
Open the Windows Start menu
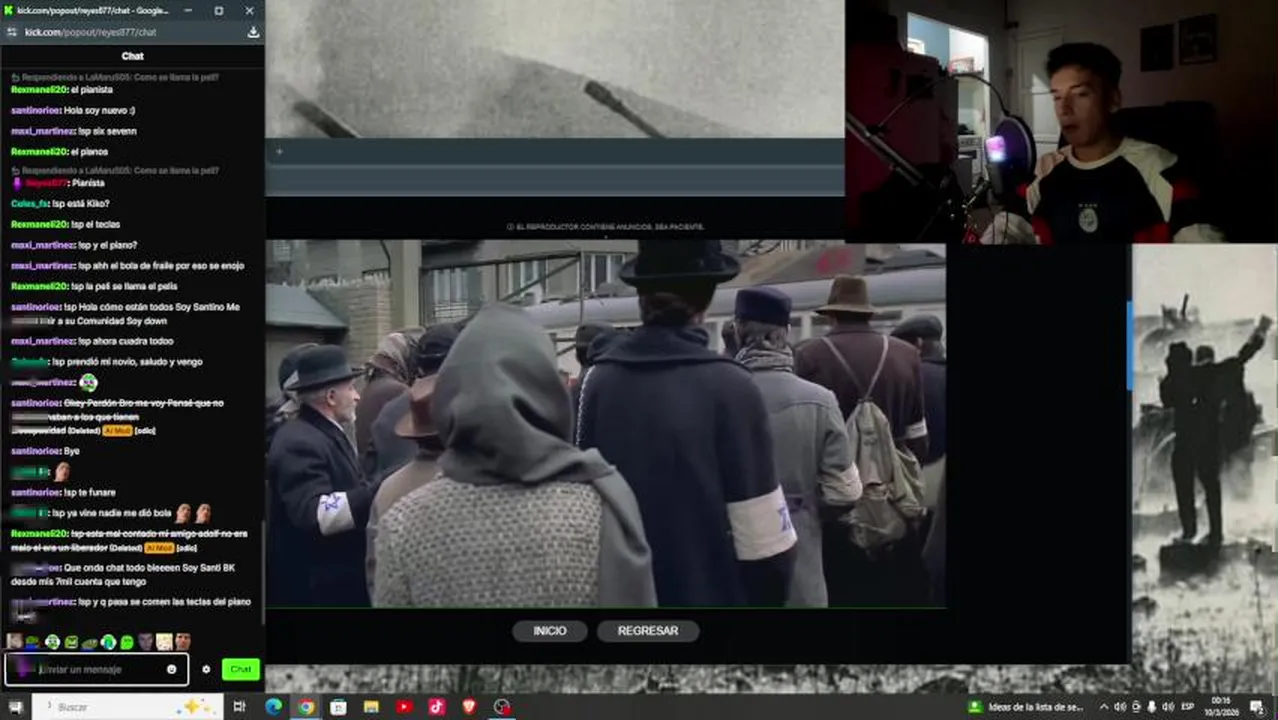[15, 707]
